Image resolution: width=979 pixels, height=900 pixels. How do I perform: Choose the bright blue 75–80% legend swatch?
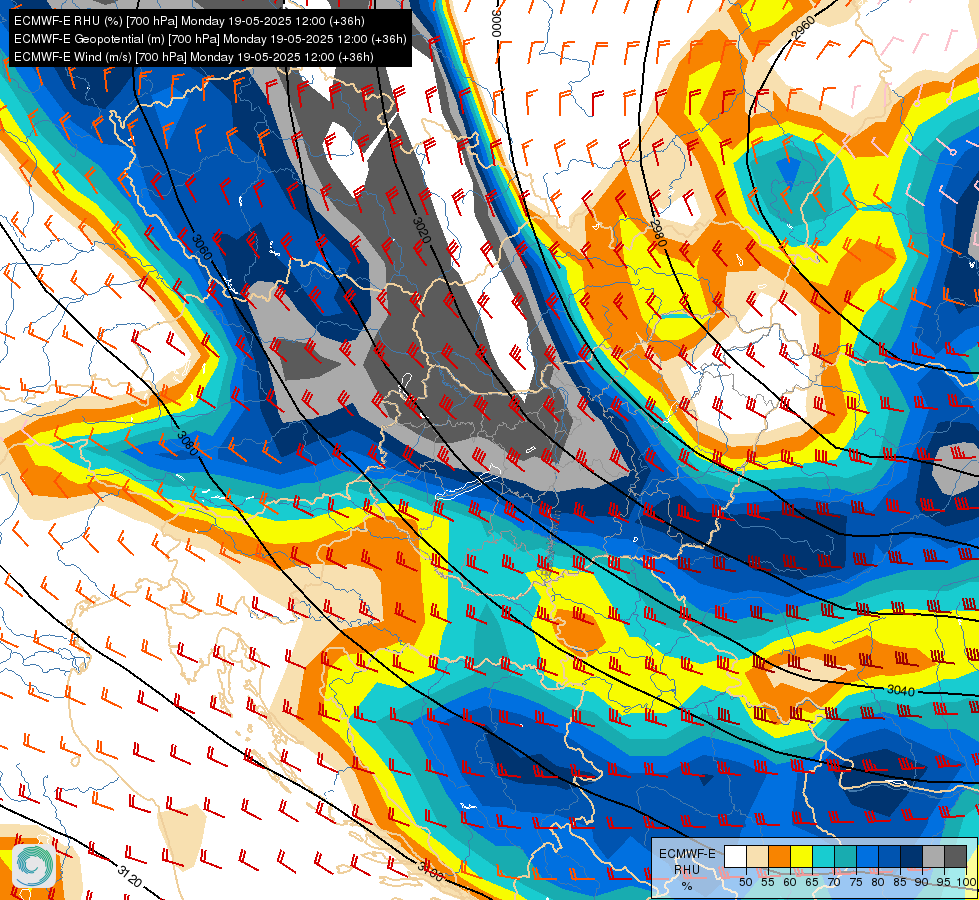(x=868, y=856)
